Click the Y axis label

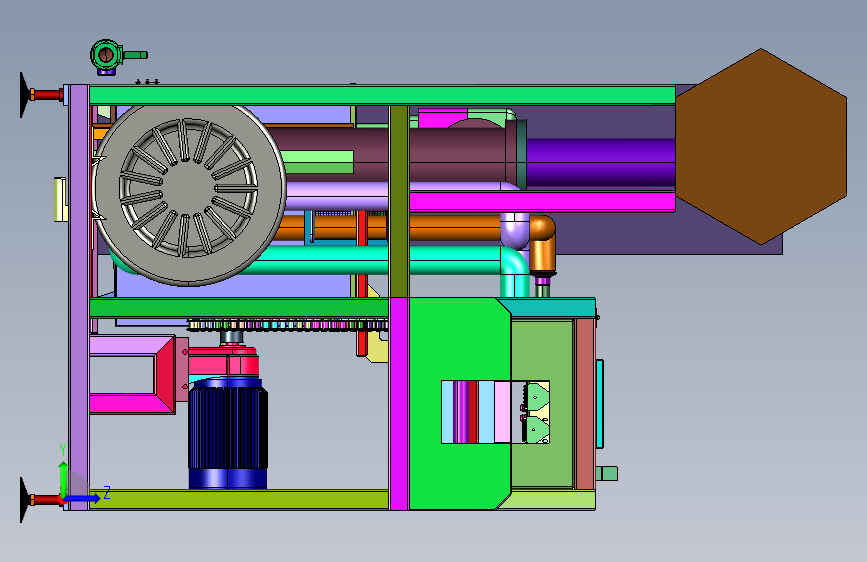click(62, 450)
